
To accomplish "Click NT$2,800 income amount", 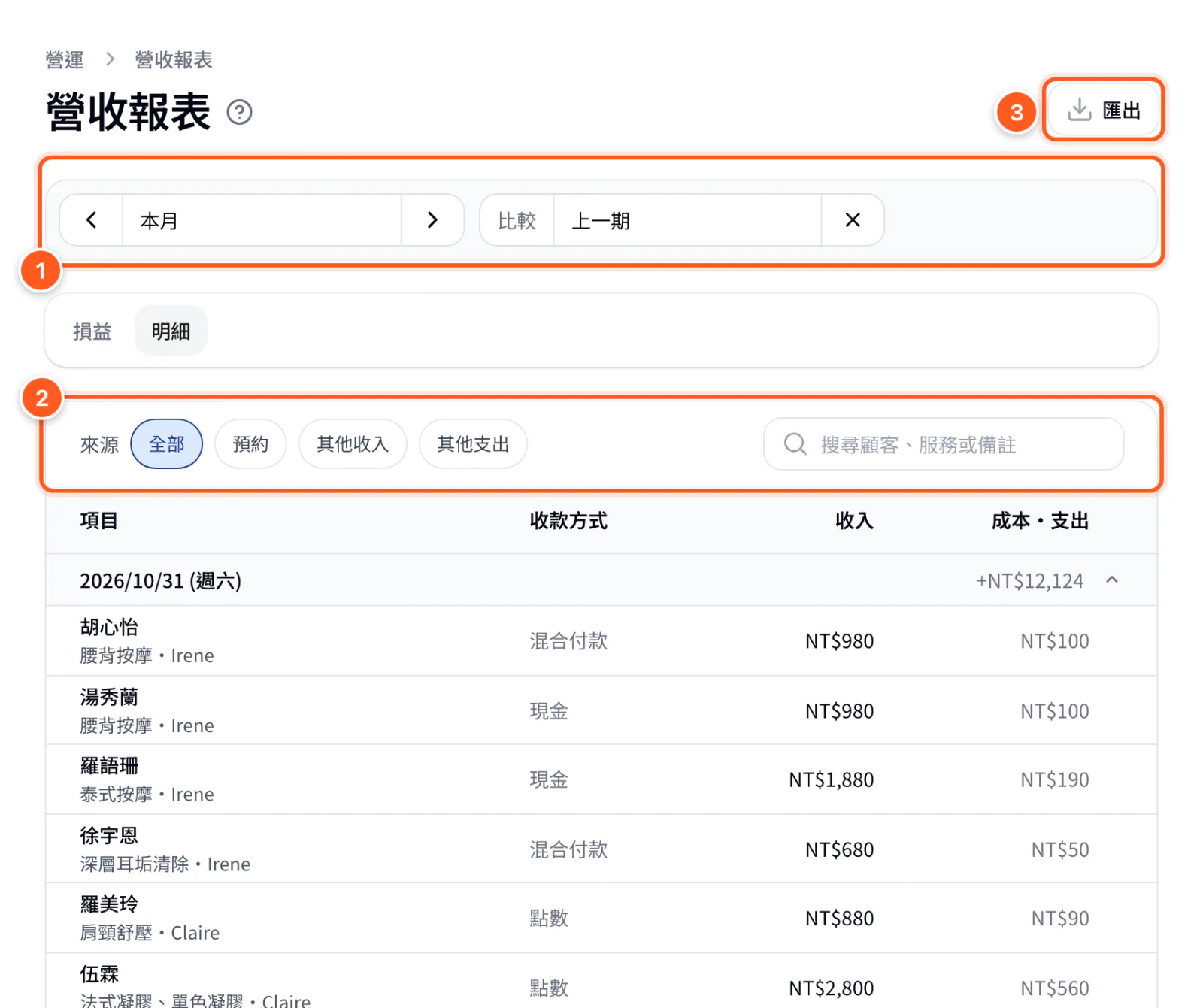I will pyautogui.click(x=831, y=988).
